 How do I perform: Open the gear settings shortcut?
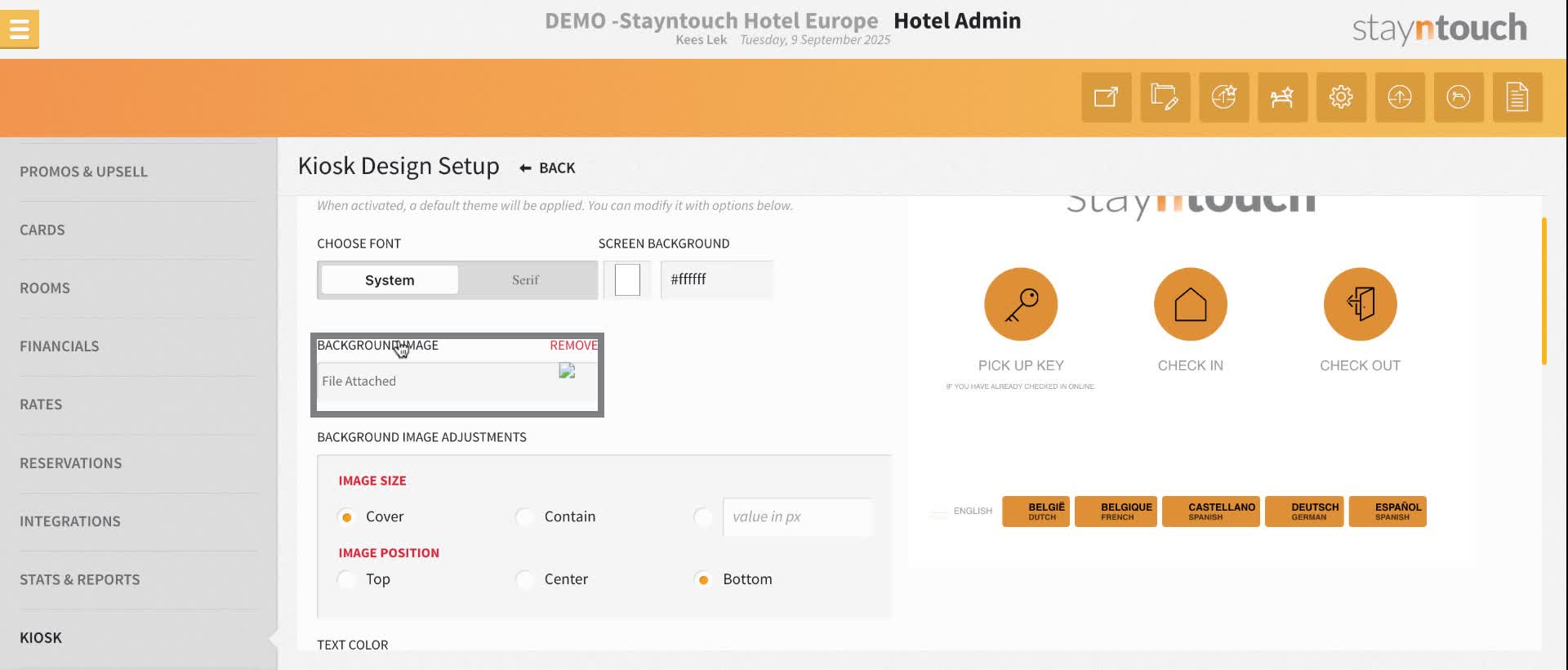(1342, 97)
